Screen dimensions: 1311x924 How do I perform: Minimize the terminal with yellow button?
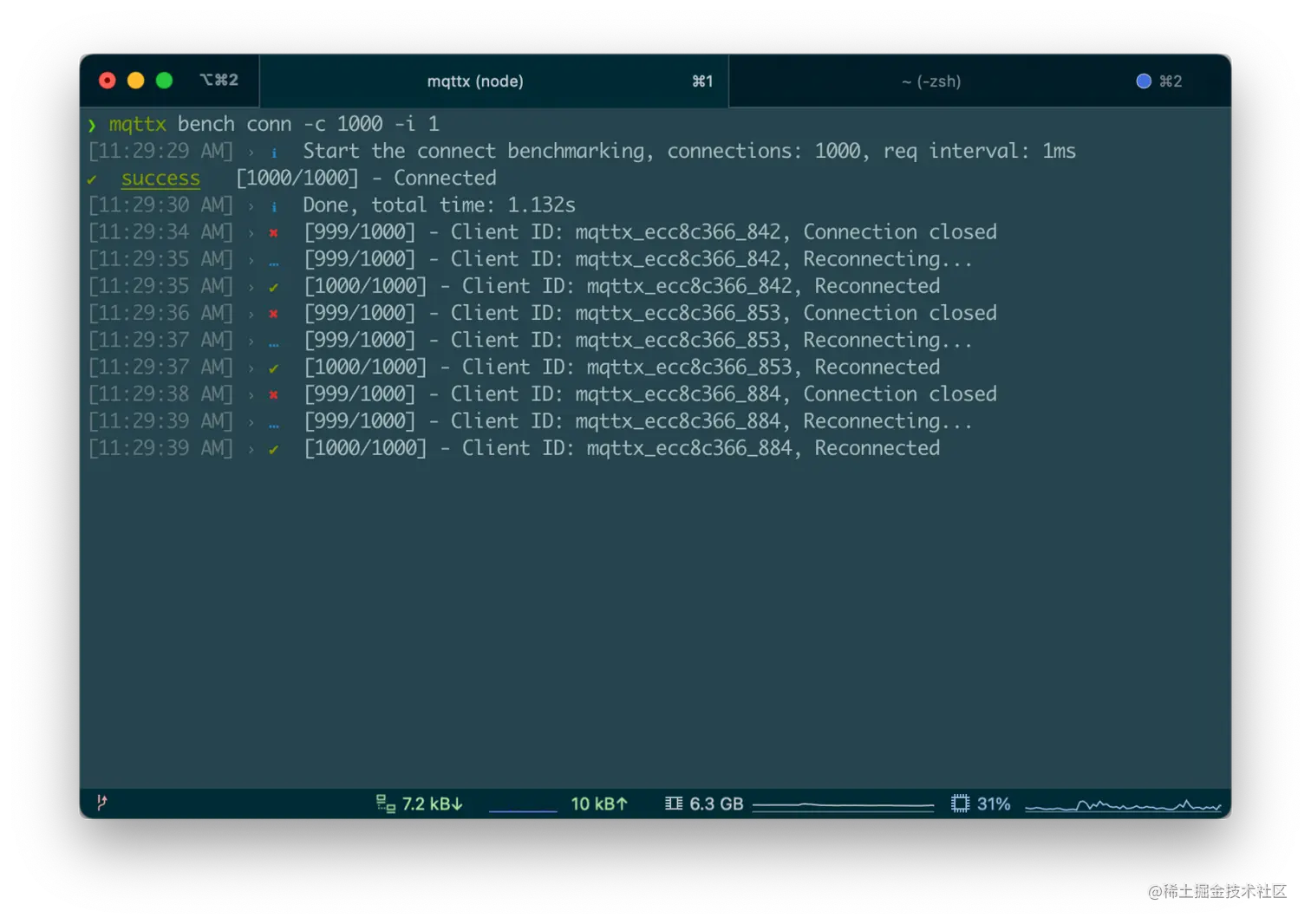click(x=135, y=81)
